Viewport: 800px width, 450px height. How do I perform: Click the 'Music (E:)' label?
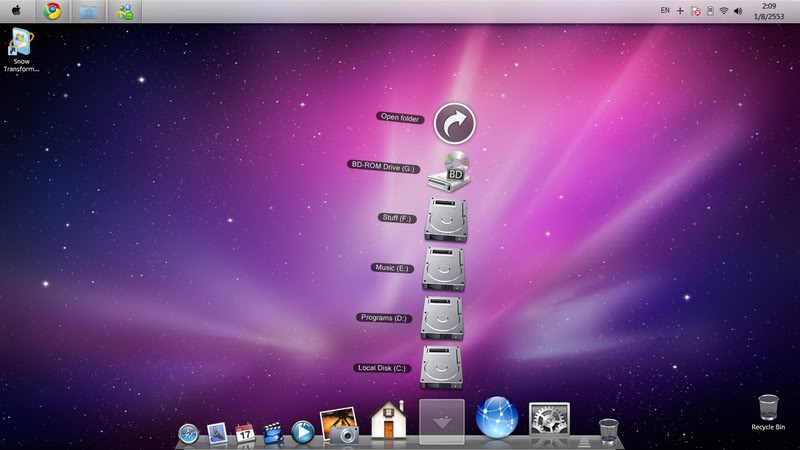[x=392, y=267]
